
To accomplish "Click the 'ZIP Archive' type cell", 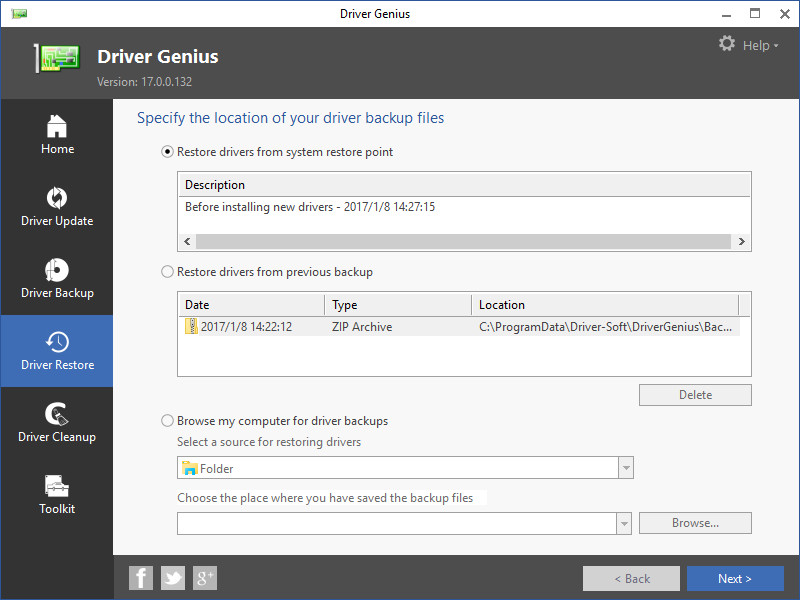I will 362,327.
